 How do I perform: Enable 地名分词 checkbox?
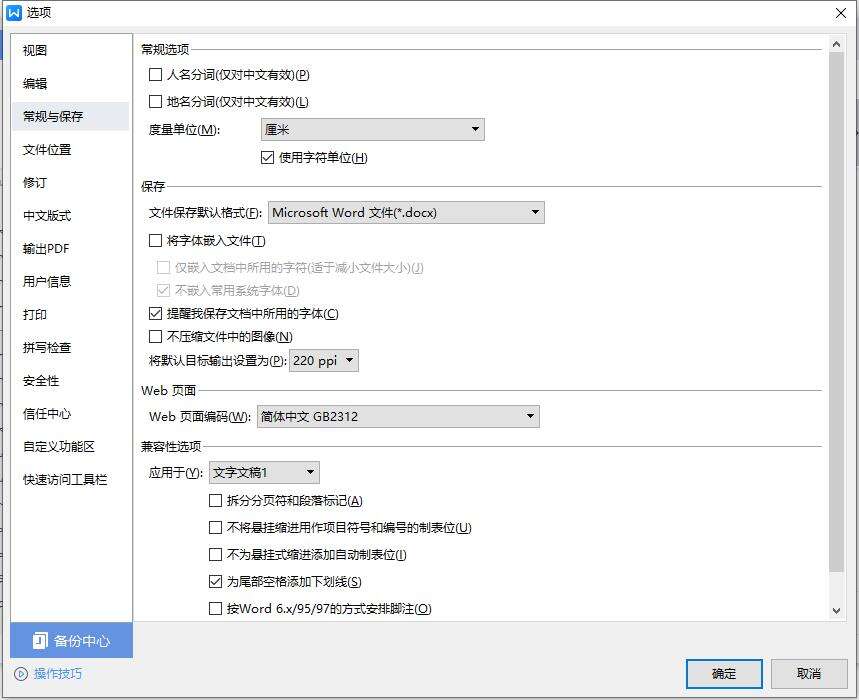(156, 101)
